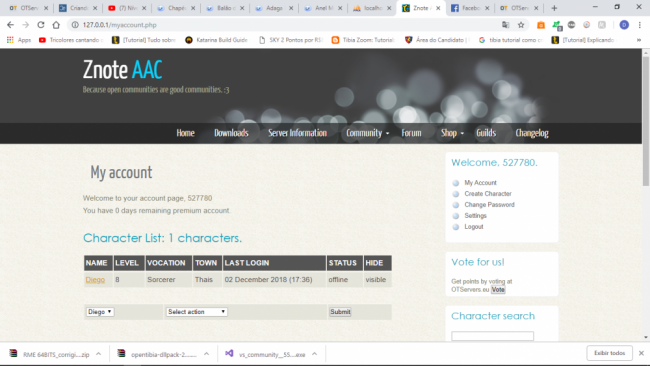Expand options for vs_community exe download
Image resolution: width=650 pixels, height=366 pixels.
tap(315, 354)
